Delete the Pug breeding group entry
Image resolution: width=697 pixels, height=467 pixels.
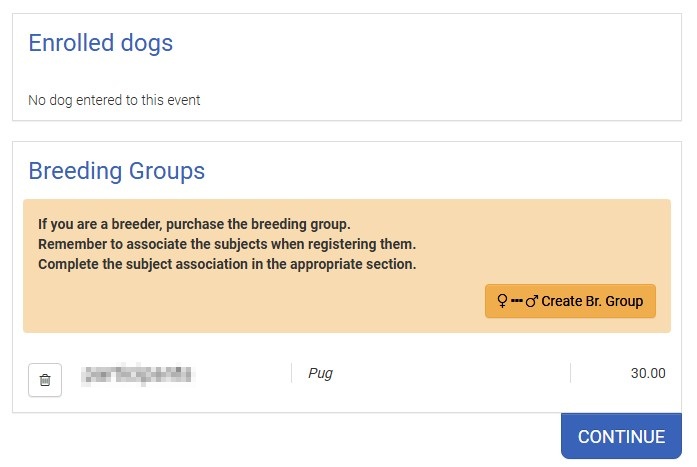pyautogui.click(x=45, y=380)
